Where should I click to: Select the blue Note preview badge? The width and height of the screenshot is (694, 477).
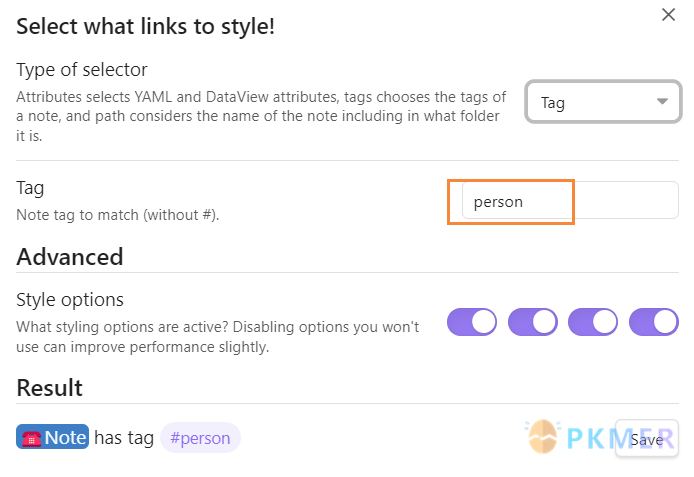(x=53, y=437)
